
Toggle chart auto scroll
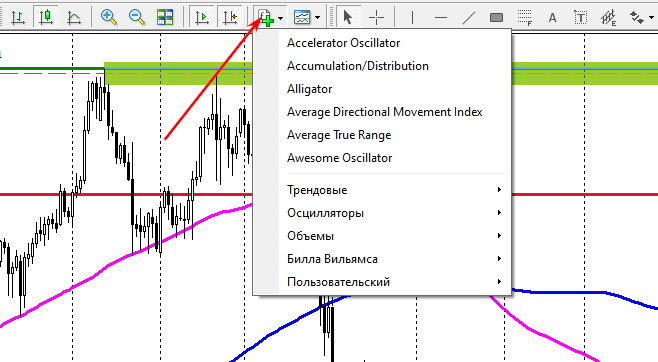pos(202,17)
